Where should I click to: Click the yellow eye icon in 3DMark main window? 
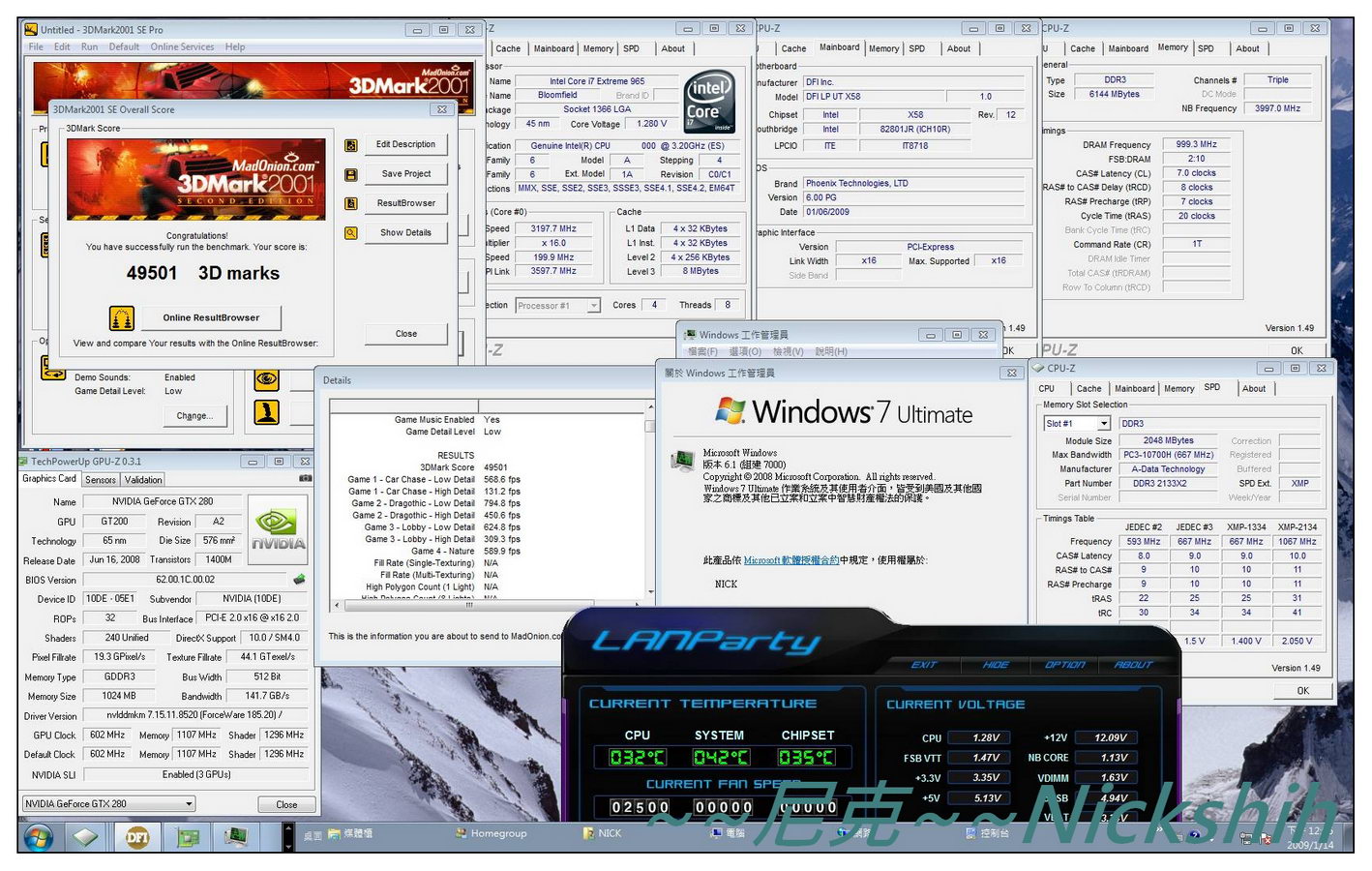coord(267,379)
